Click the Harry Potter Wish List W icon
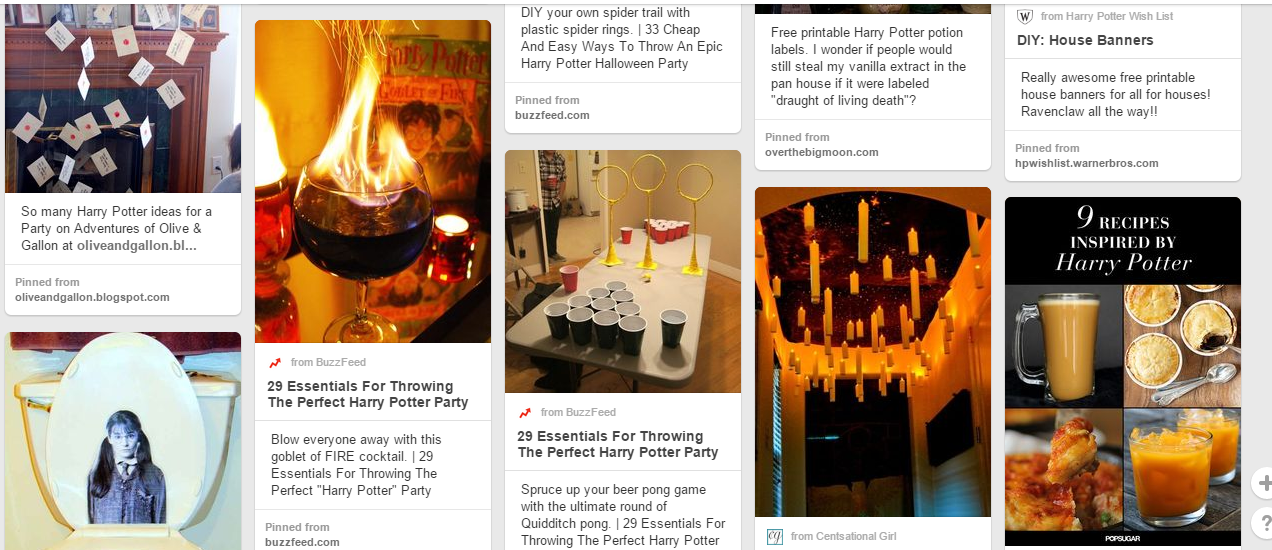The image size is (1272, 550). click(x=1024, y=16)
